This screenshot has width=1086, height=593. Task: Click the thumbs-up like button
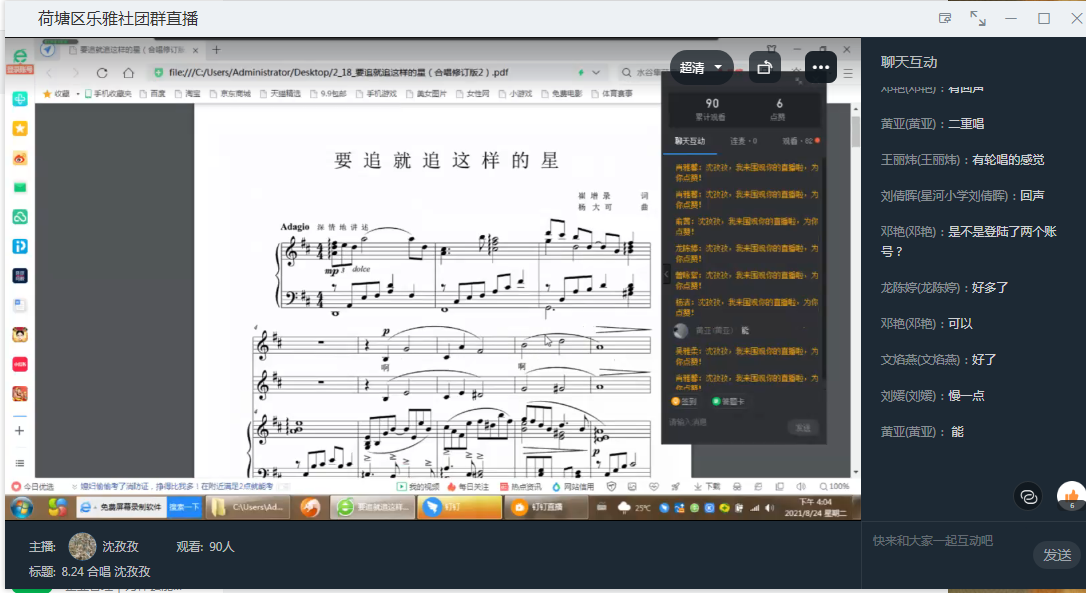tap(1071, 495)
